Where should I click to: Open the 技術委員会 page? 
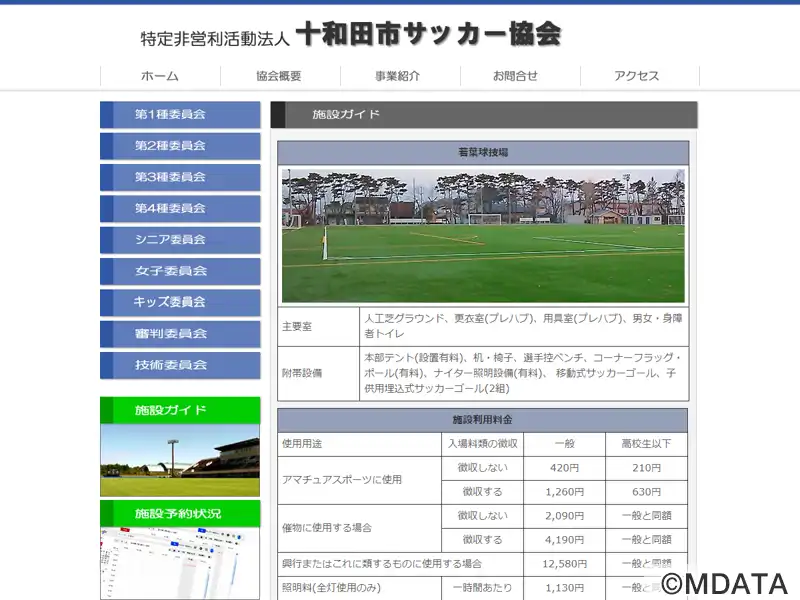180,365
